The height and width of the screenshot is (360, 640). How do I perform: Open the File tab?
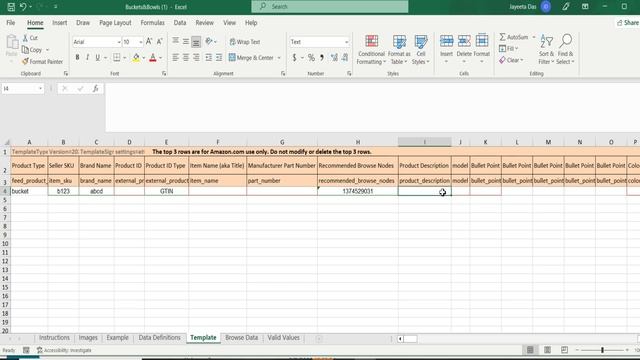(x=11, y=23)
